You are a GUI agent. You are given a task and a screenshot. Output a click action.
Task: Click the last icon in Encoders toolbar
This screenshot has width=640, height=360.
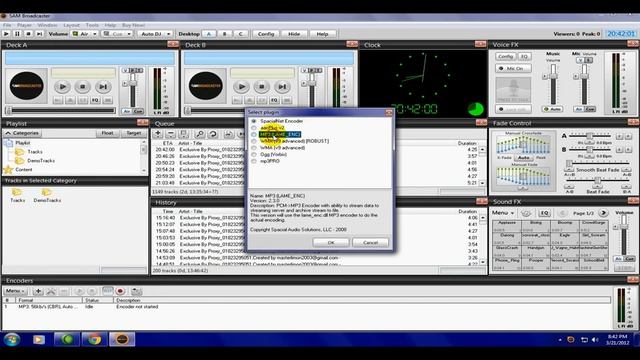[136, 291]
